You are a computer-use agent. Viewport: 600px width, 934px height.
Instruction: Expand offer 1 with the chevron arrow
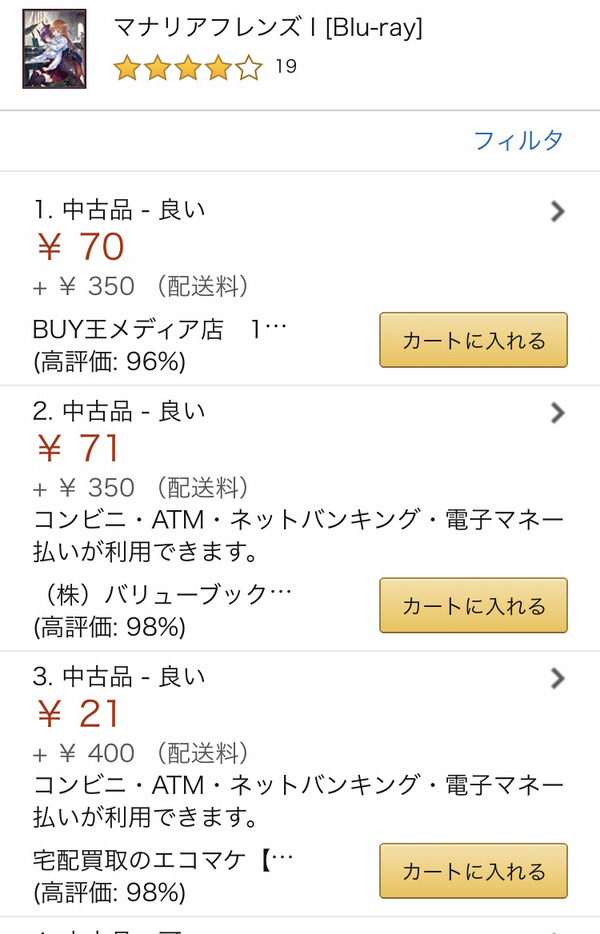click(557, 211)
